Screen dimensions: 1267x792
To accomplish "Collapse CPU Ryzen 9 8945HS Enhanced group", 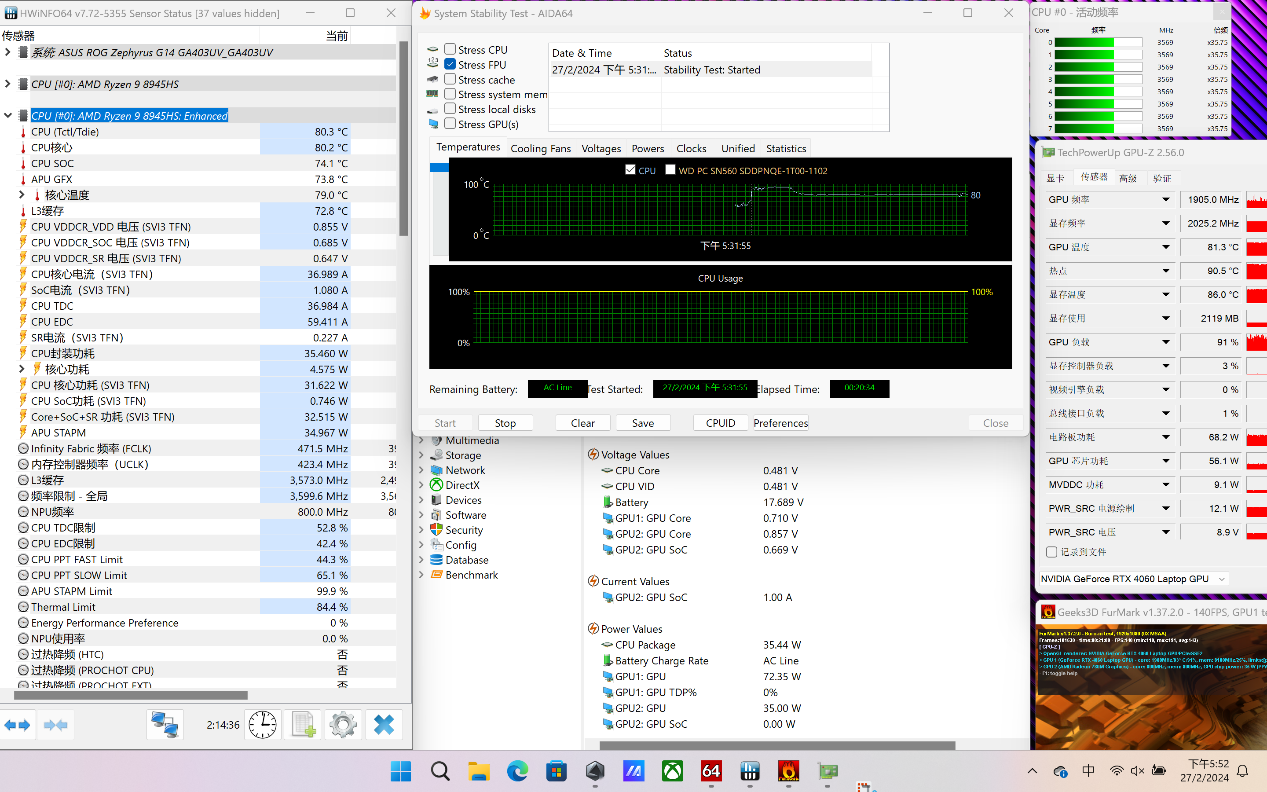I will (8, 116).
